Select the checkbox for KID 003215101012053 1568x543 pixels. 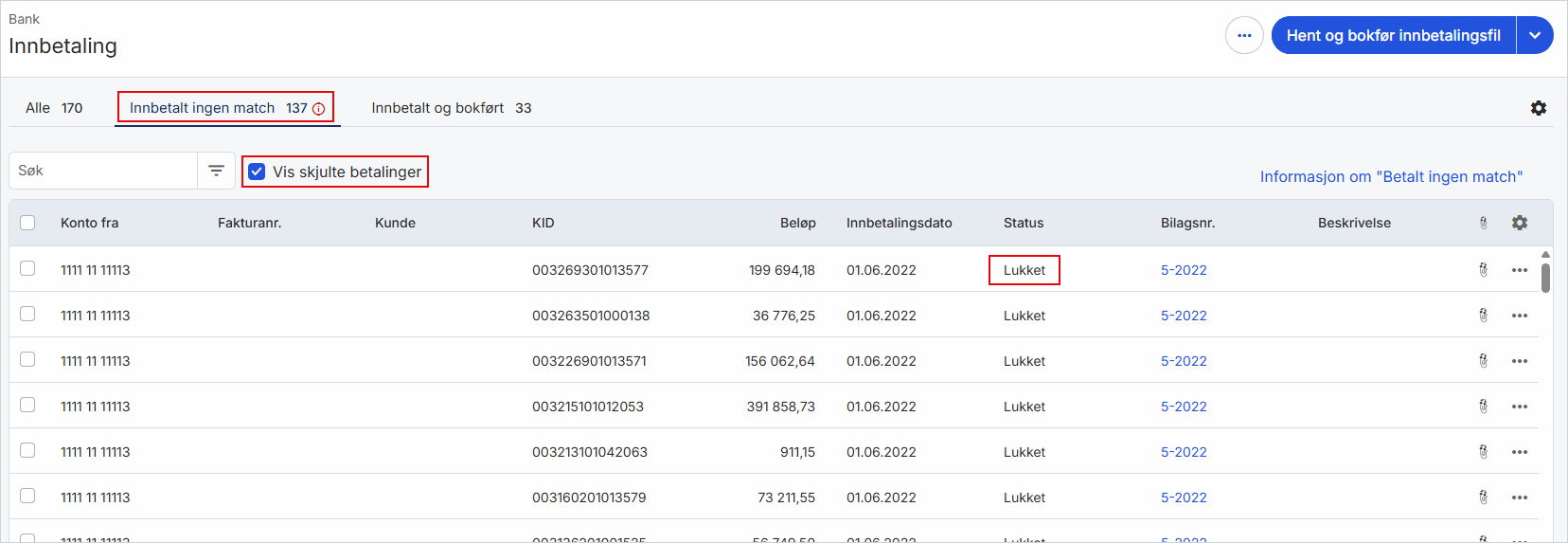pos(27,405)
